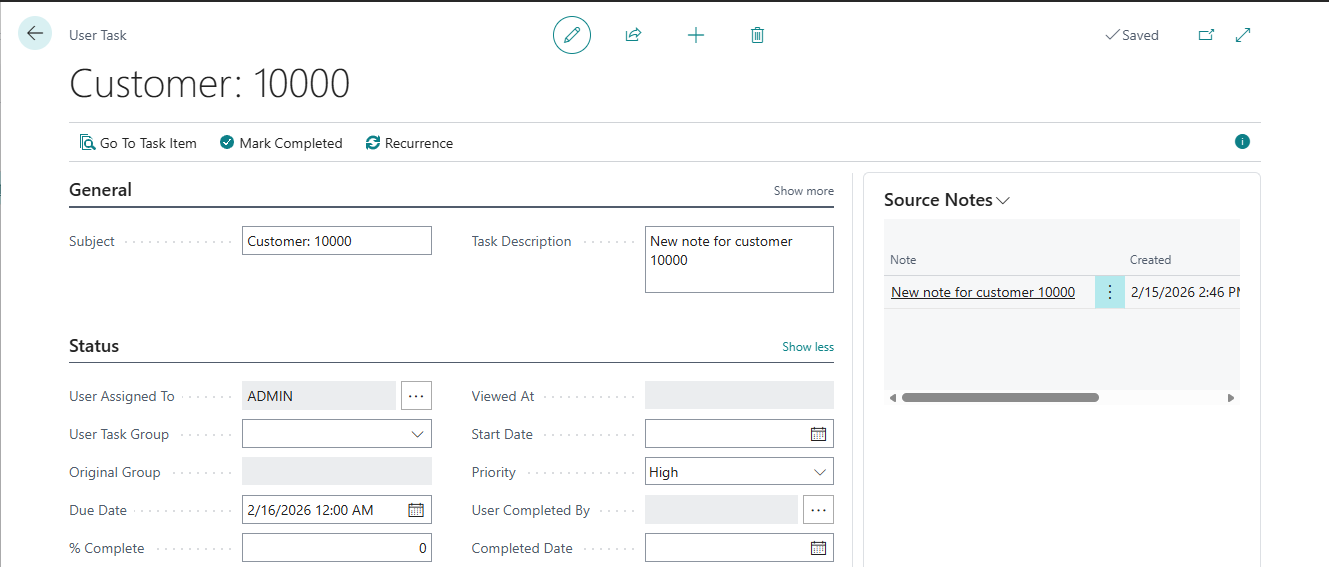Expand the User Task Group dropdown
This screenshot has width=1329, height=567.
point(417,434)
